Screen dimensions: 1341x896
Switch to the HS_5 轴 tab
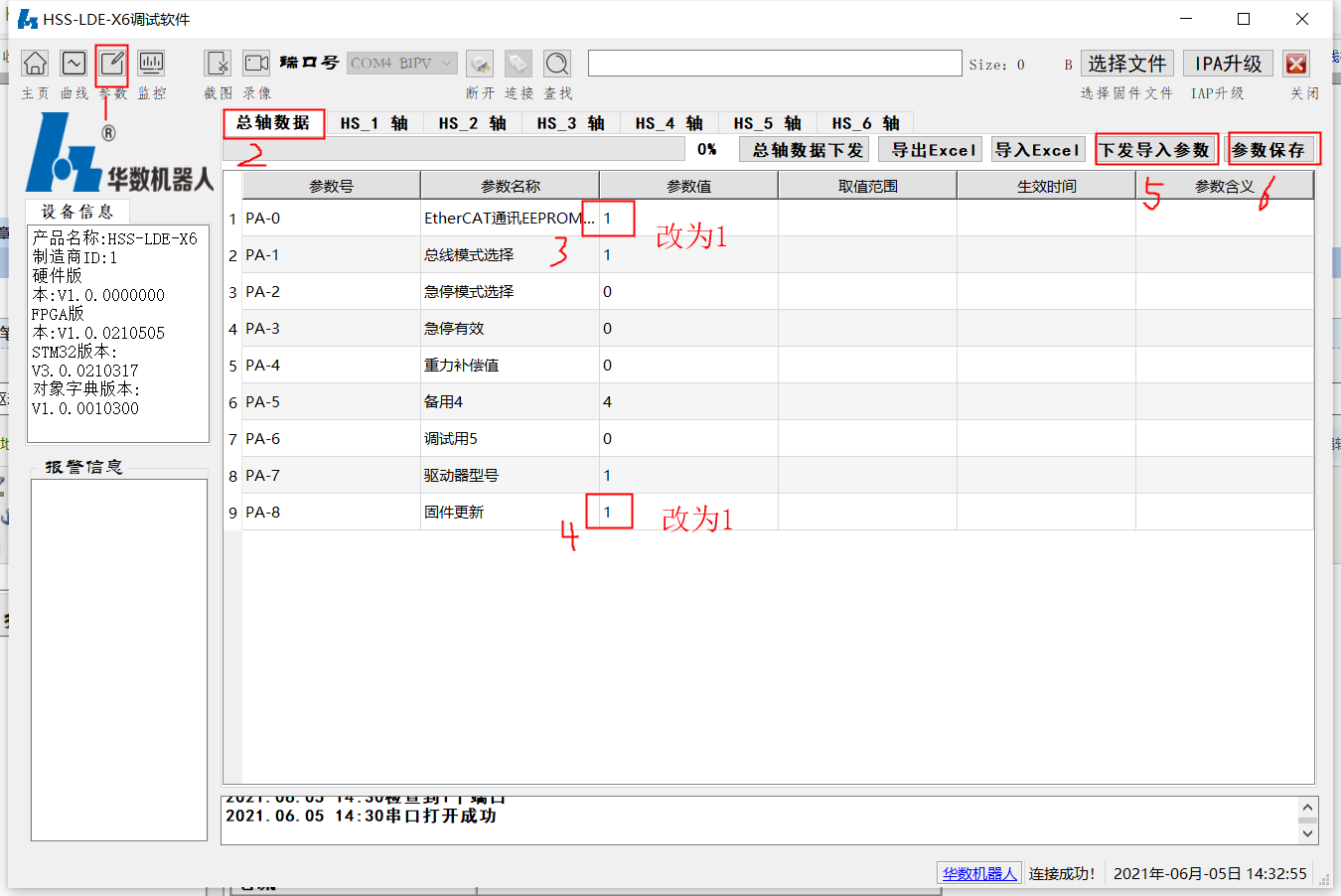(x=767, y=123)
